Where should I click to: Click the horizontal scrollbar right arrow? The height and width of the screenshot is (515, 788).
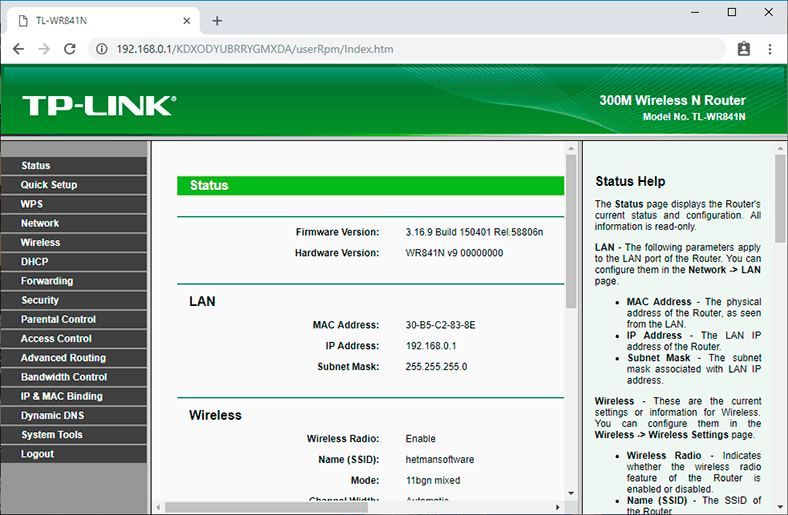click(557, 507)
